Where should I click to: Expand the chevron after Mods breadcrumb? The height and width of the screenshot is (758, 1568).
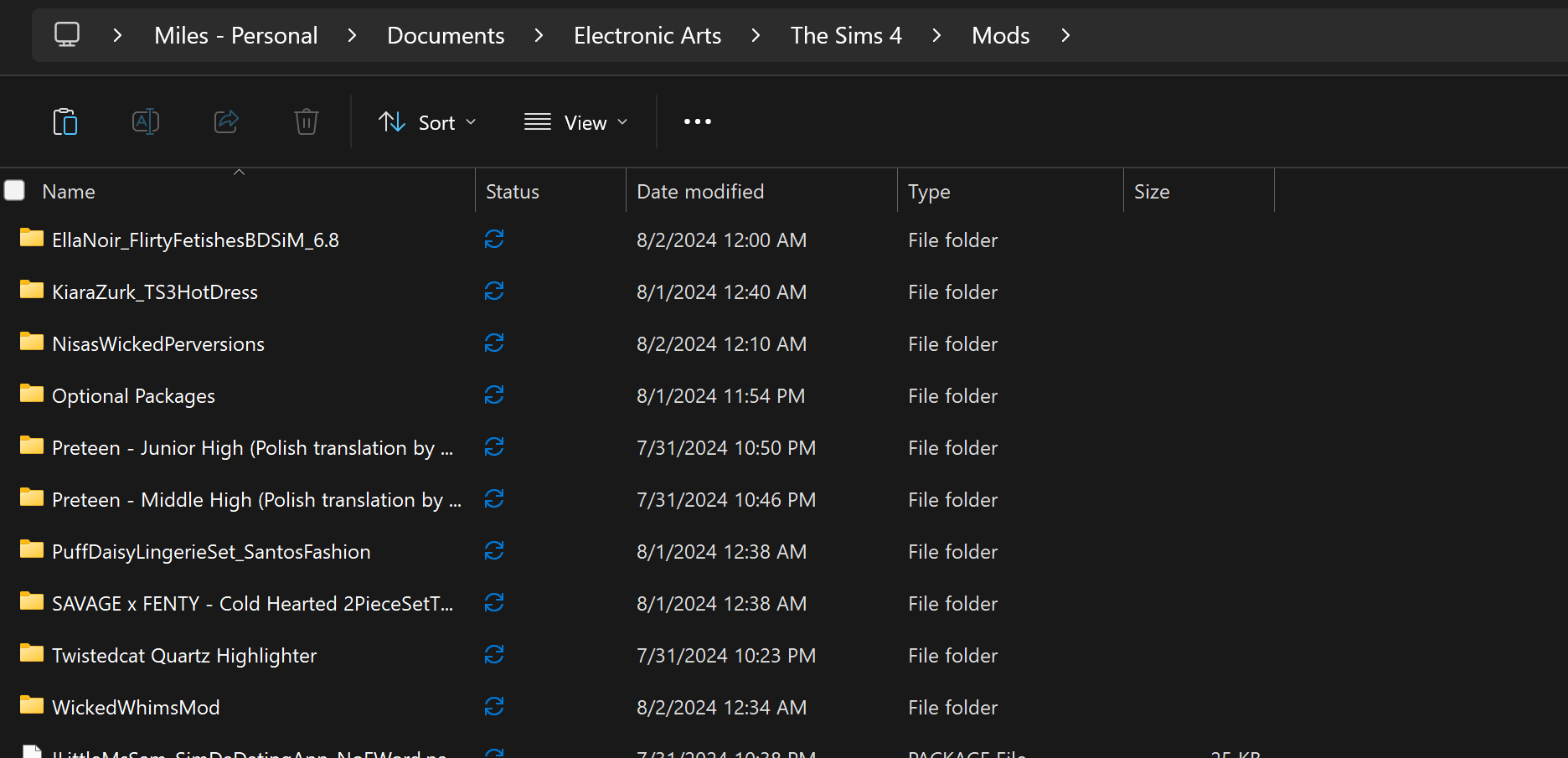(x=1065, y=35)
